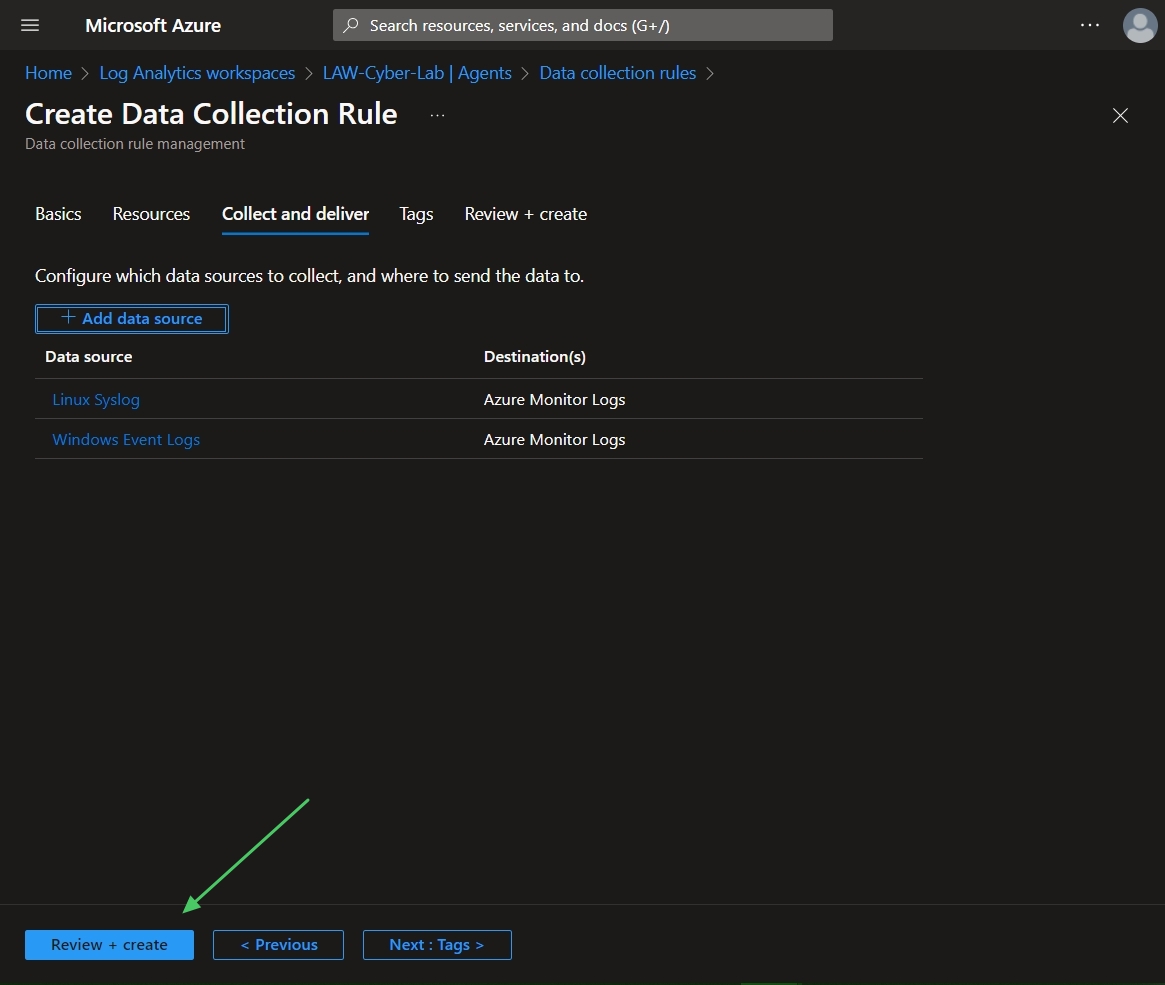Click the Destination(s) column header
Viewport: 1165px width, 985px height.
coord(535,357)
